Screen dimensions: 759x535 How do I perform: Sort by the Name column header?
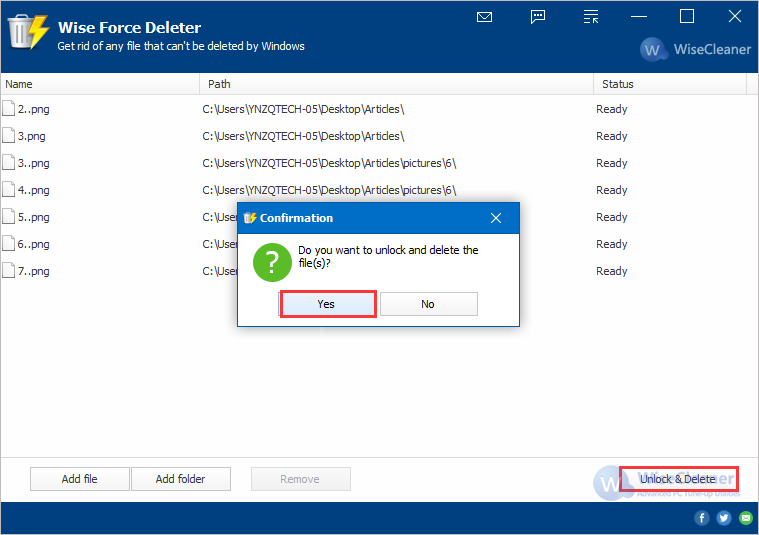click(100, 84)
